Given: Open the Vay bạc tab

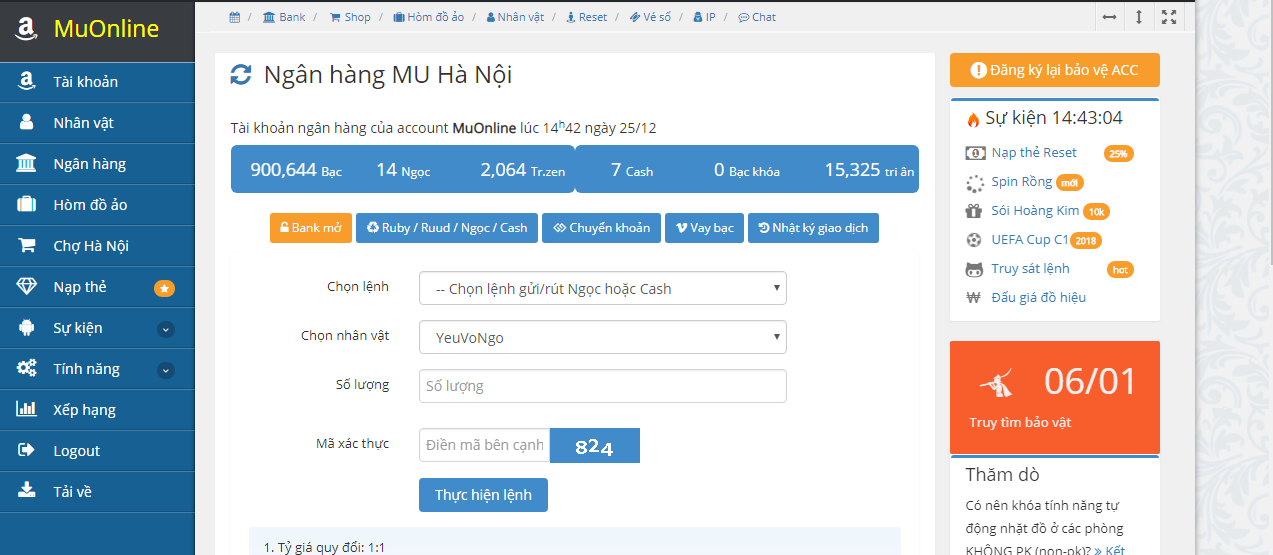Looking at the screenshot, I should click(x=704, y=228).
